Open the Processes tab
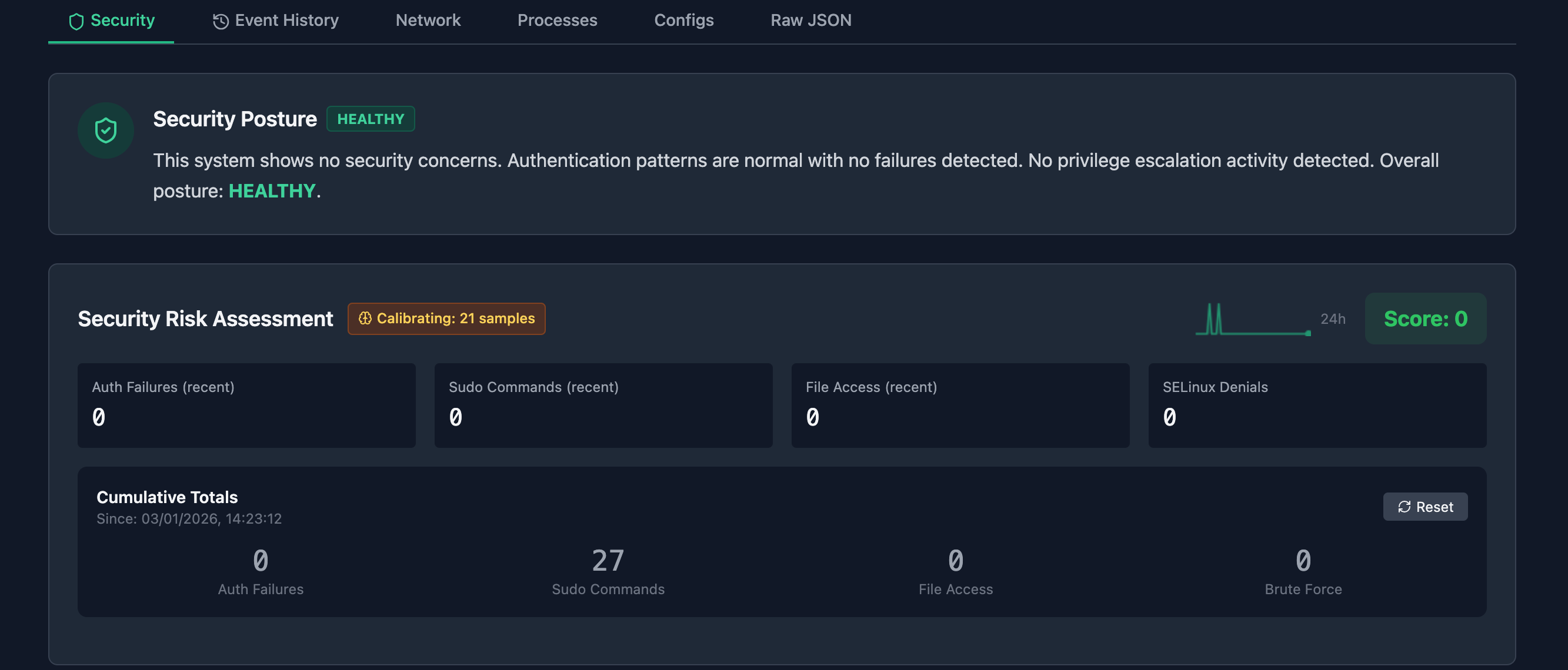 [x=557, y=21]
